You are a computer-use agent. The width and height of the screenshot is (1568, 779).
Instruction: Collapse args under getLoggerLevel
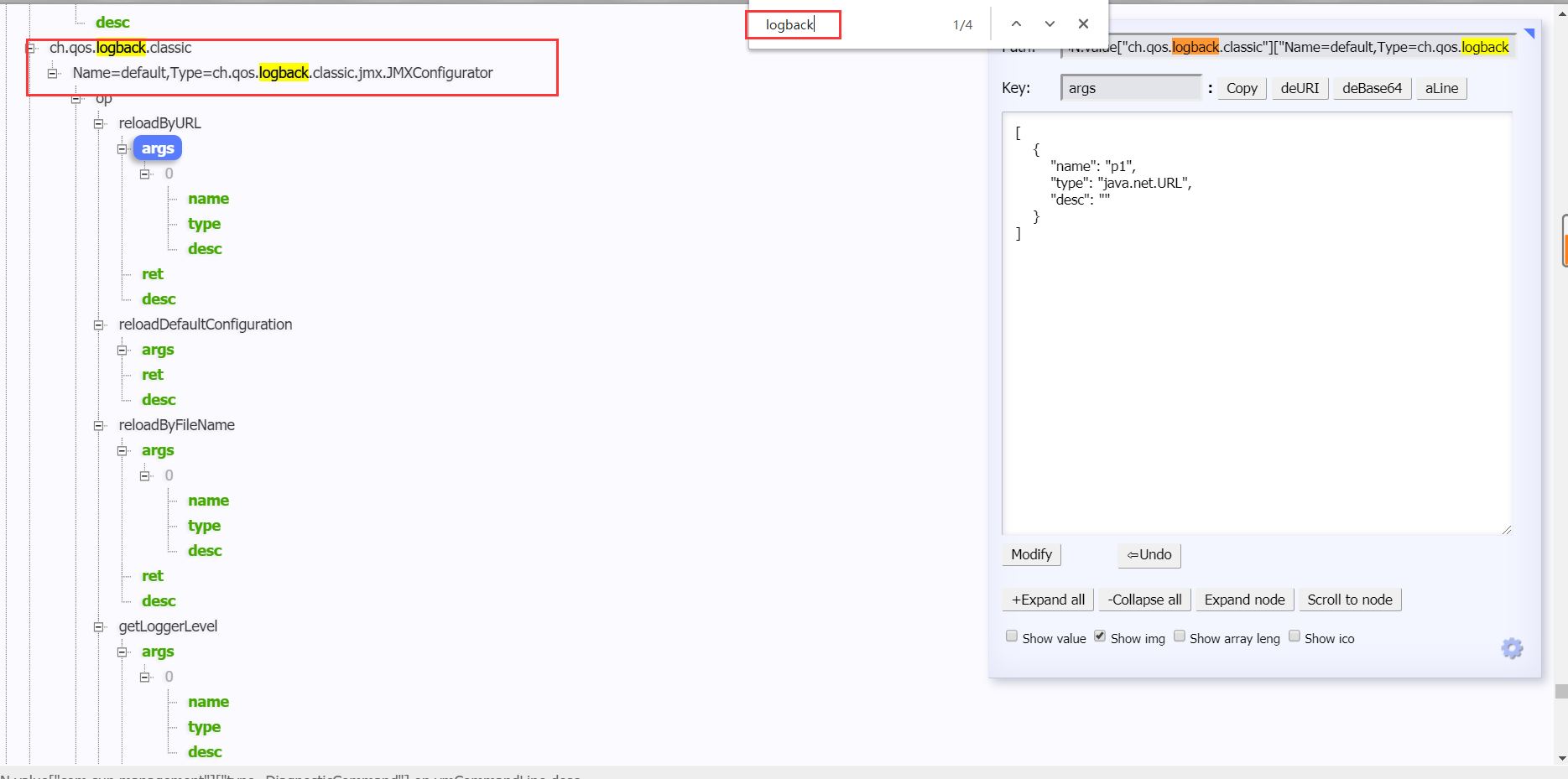122,652
